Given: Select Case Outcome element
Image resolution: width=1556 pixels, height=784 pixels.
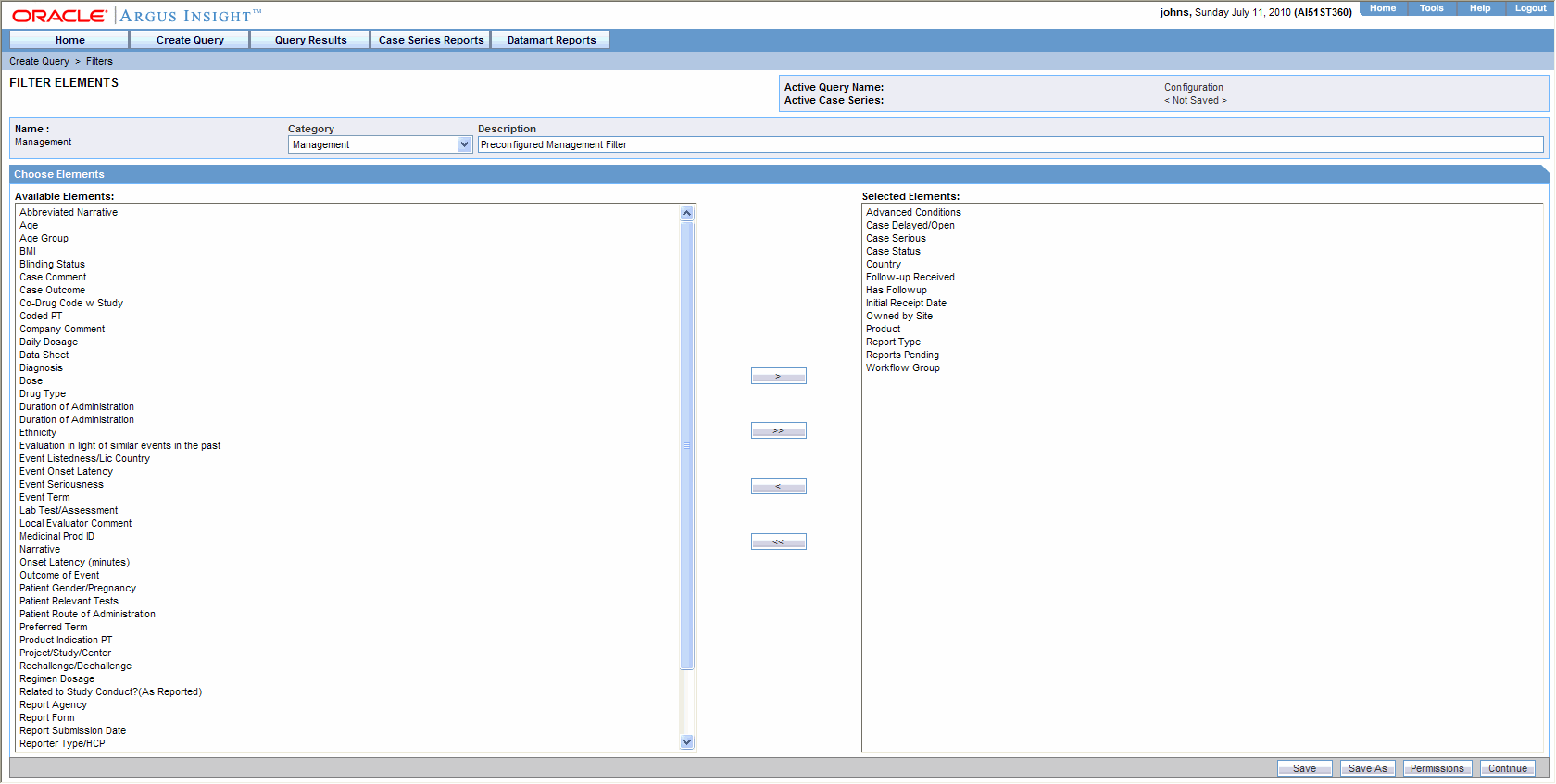Looking at the screenshot, I should point(52,290).
